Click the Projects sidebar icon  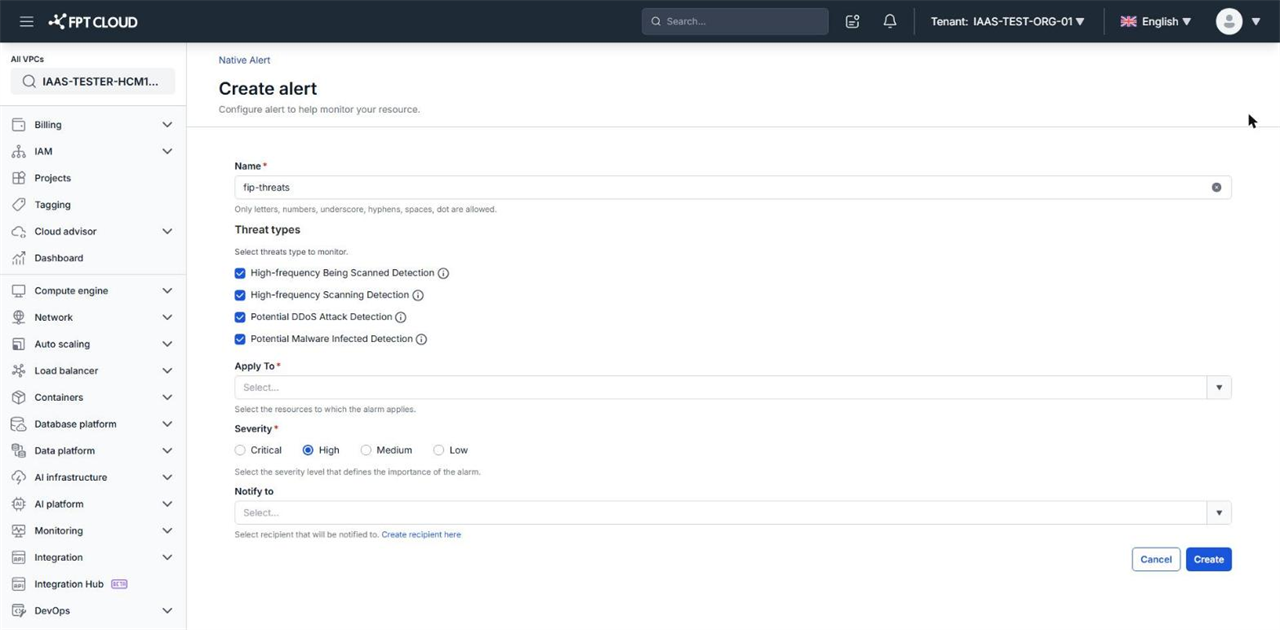point(18,178)
